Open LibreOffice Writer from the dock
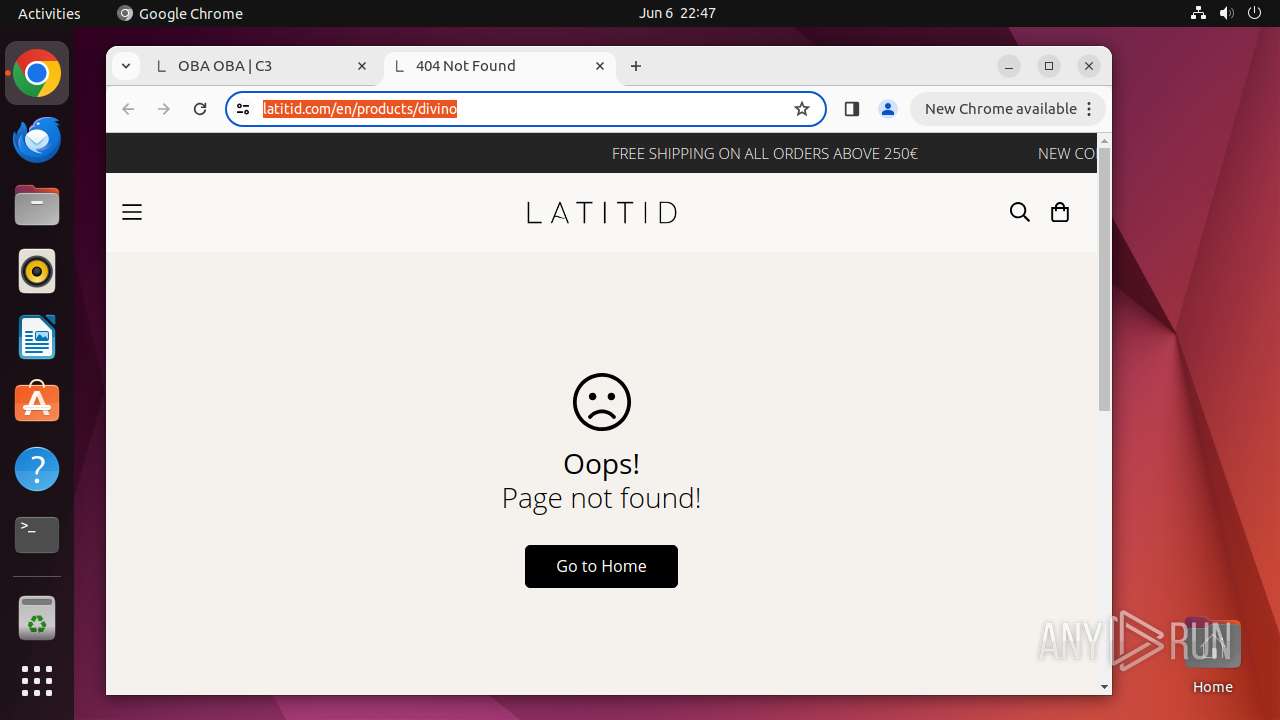Screen dimensions: 1280x720 [x=37, y=337]
